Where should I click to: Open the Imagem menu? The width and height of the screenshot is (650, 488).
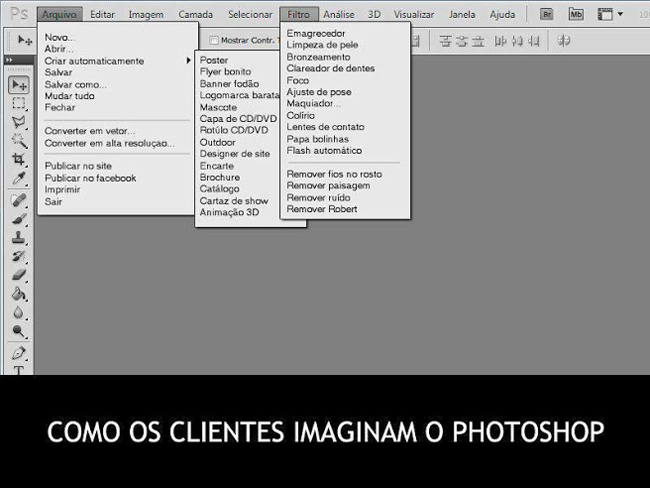tap(146, 15)
